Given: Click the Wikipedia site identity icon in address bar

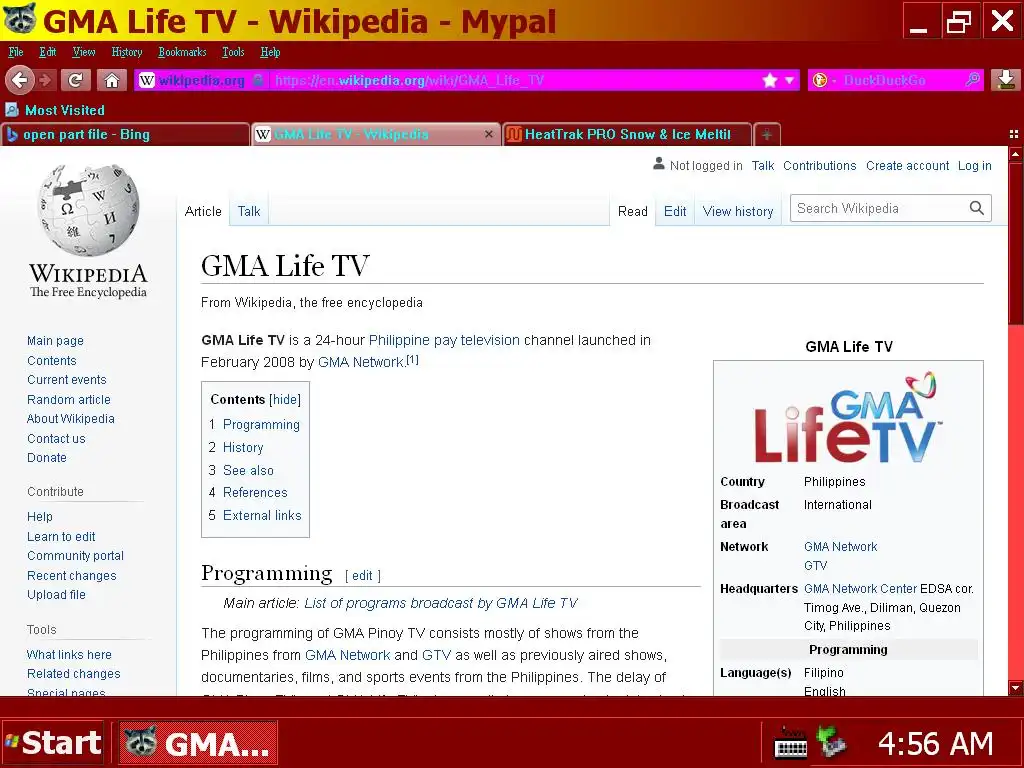Looking at the screenshot, I should tap(148, 80).
